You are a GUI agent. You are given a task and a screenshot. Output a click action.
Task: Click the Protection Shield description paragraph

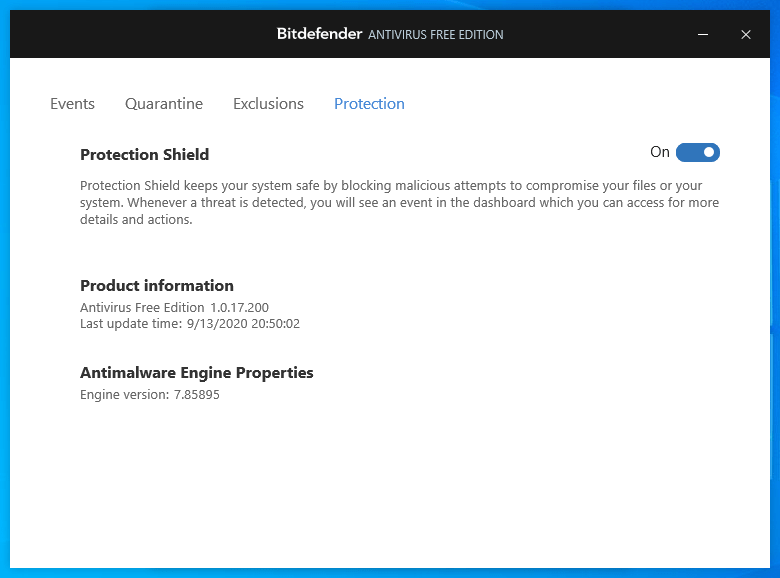coord(399,202)
